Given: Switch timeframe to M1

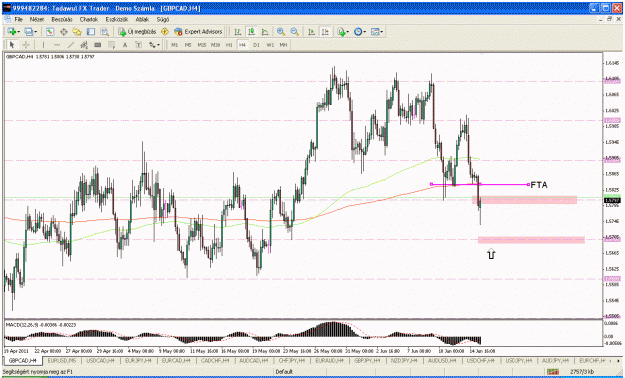Looking at the screenshot, I should coord(175,45).
